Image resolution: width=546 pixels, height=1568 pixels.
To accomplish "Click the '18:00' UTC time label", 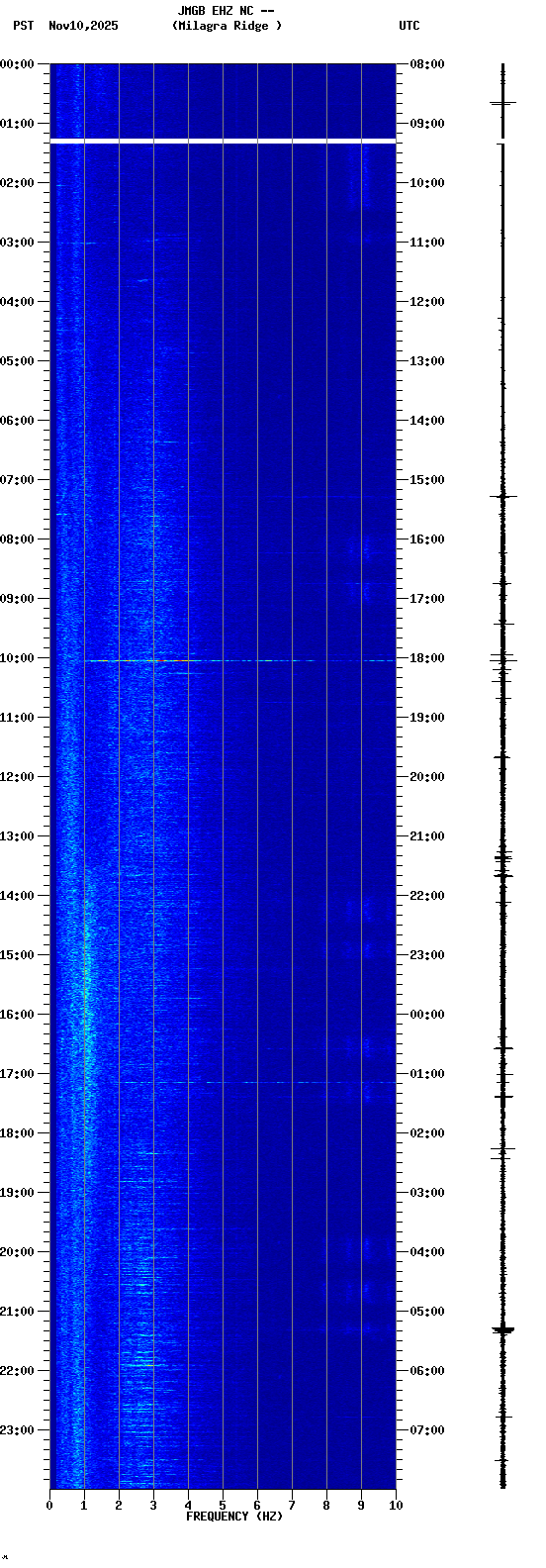I will 427,658.
